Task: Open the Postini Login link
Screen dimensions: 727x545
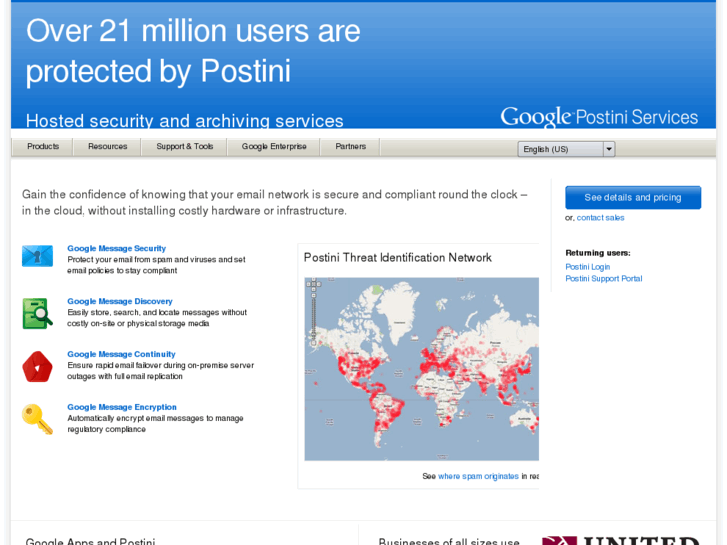Action: click(587, 267)
